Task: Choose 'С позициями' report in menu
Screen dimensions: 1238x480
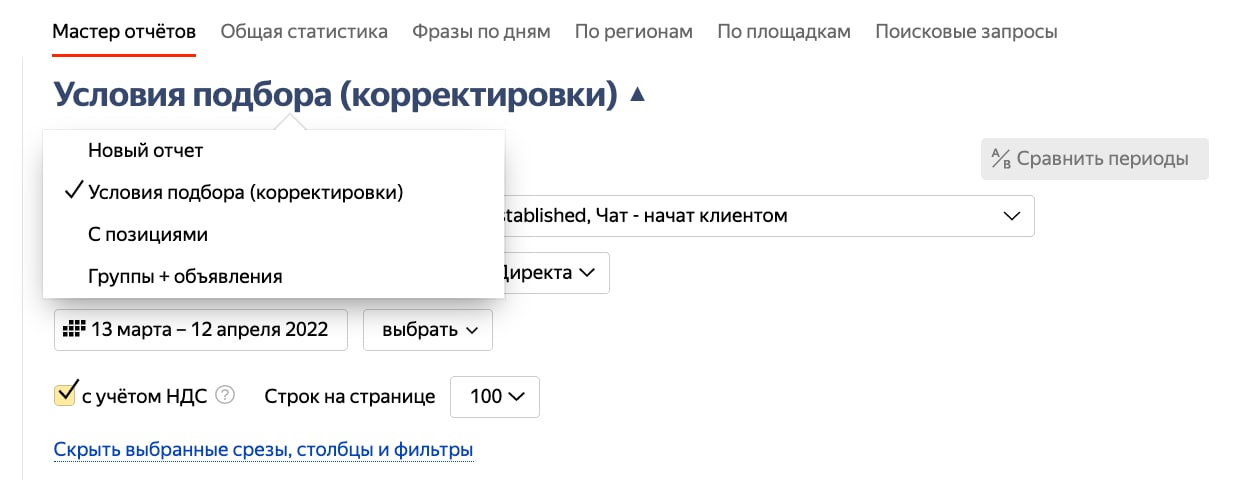Action: click(148, 235)
